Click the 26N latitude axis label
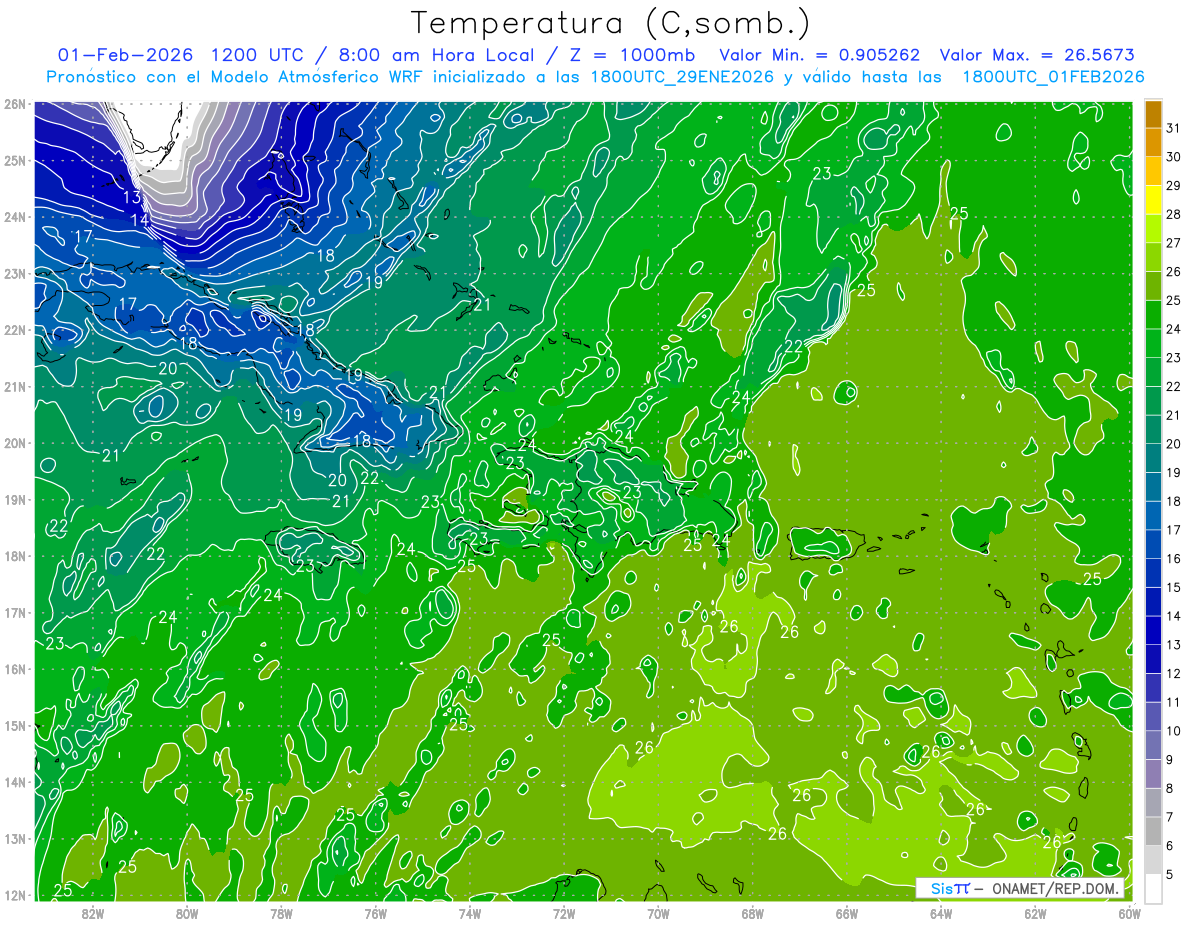The image size is (1200, 927). pyautogui.click(x=14, y=104)
